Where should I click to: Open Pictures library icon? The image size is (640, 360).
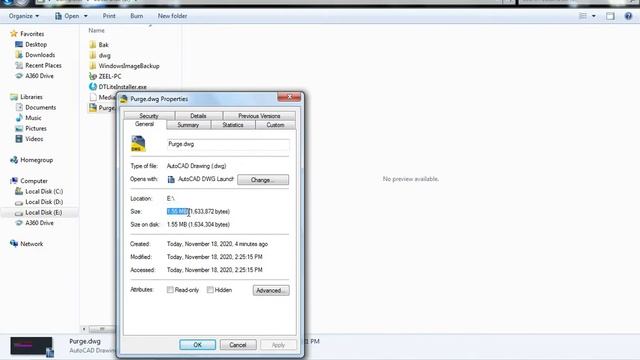(19, 128)
